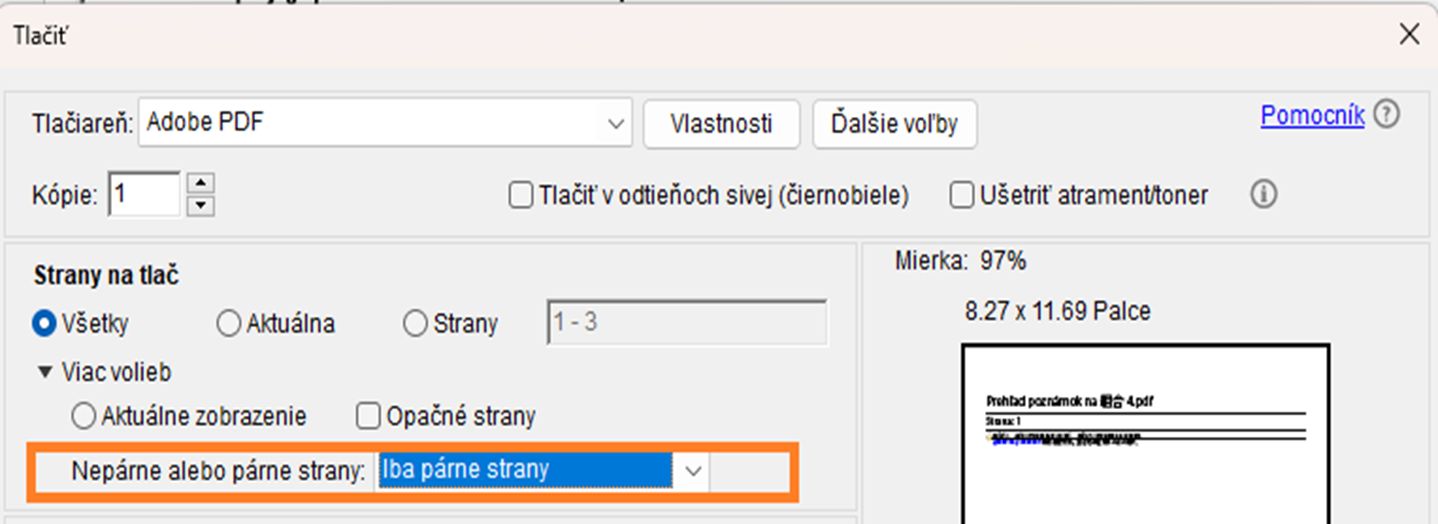This screenshot has height=524, width=1438.
Task: Click the print preview page thumbnail
Action: tap(1145, 433)
